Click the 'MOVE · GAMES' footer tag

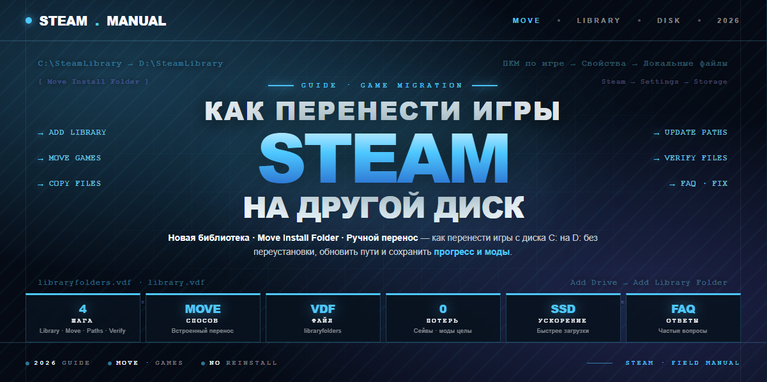[x=149, y=363]
